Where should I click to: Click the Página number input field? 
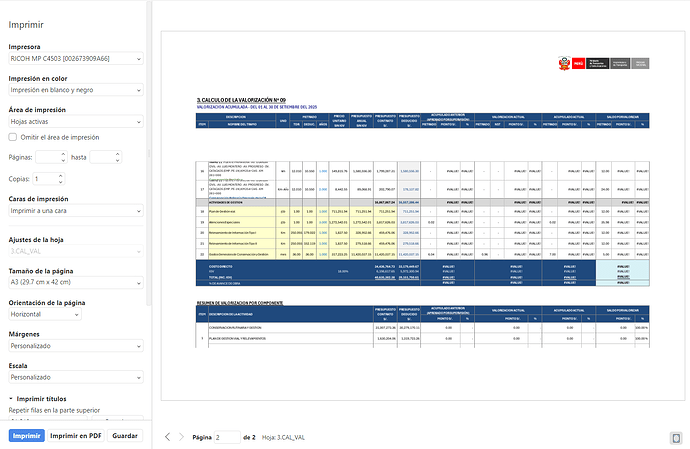click(x=227, y=437)
